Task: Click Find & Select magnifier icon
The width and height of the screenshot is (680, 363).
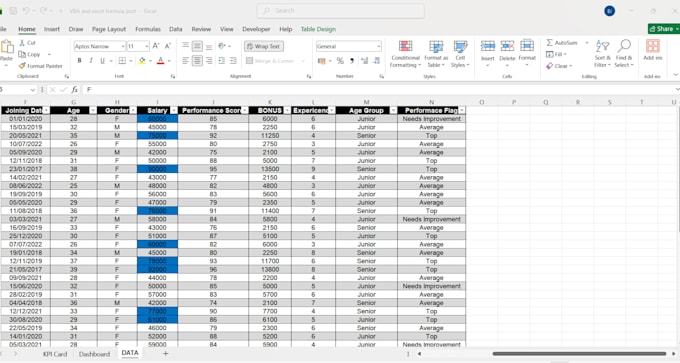Action: (x=624, y=46)
